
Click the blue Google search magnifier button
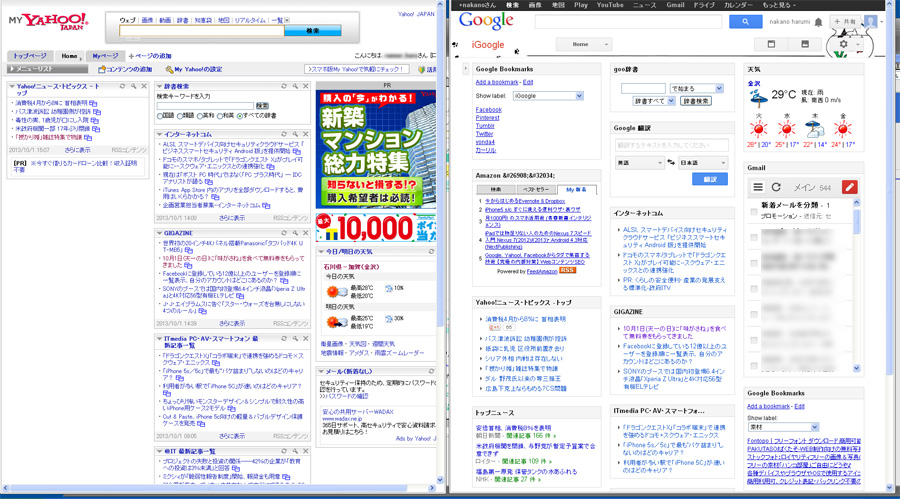(x=745, y=22)
